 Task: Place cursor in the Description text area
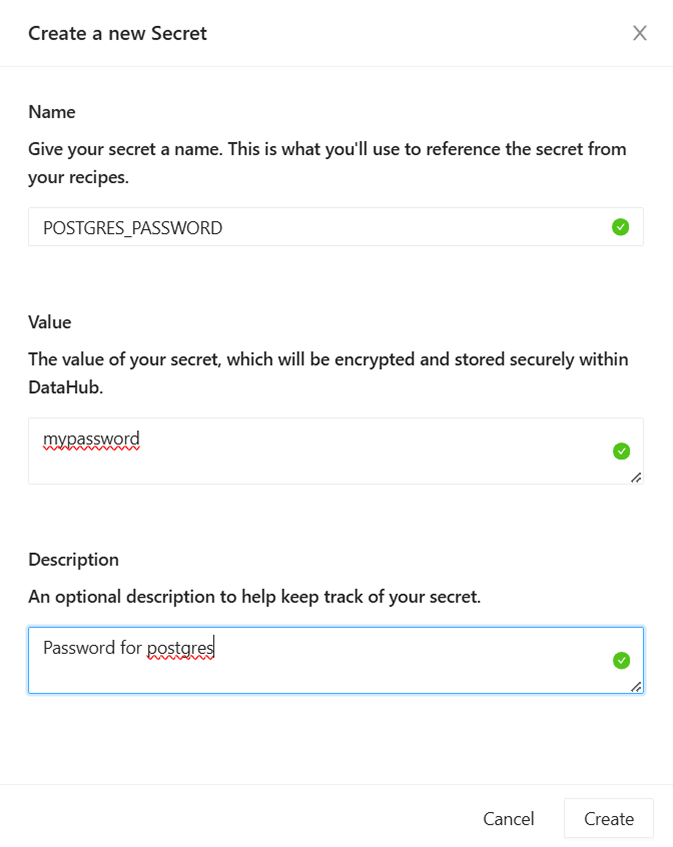[320, 668]
